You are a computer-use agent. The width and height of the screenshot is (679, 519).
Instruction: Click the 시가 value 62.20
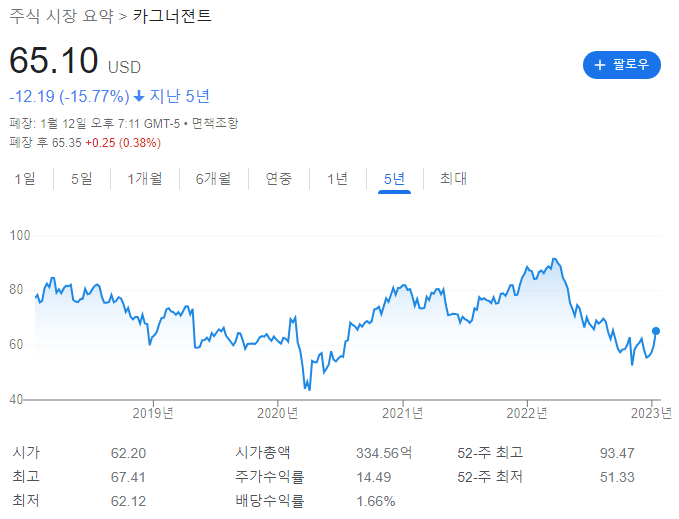pyautogui.click(x=128, y=453)
